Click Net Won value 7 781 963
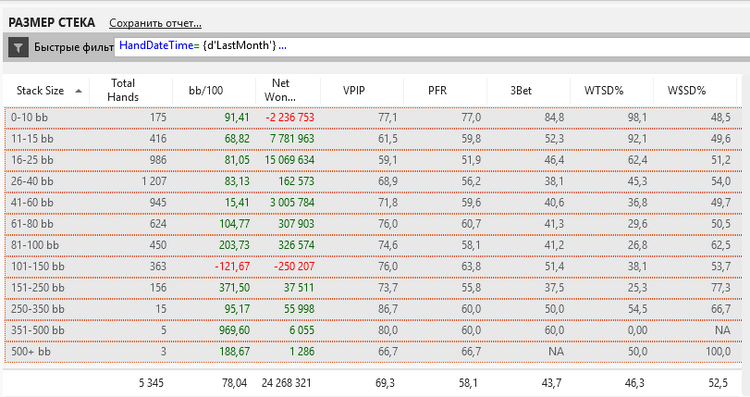The width and height of the screenshot is (750, 397). pyautogui.click(x=292, y=139)
